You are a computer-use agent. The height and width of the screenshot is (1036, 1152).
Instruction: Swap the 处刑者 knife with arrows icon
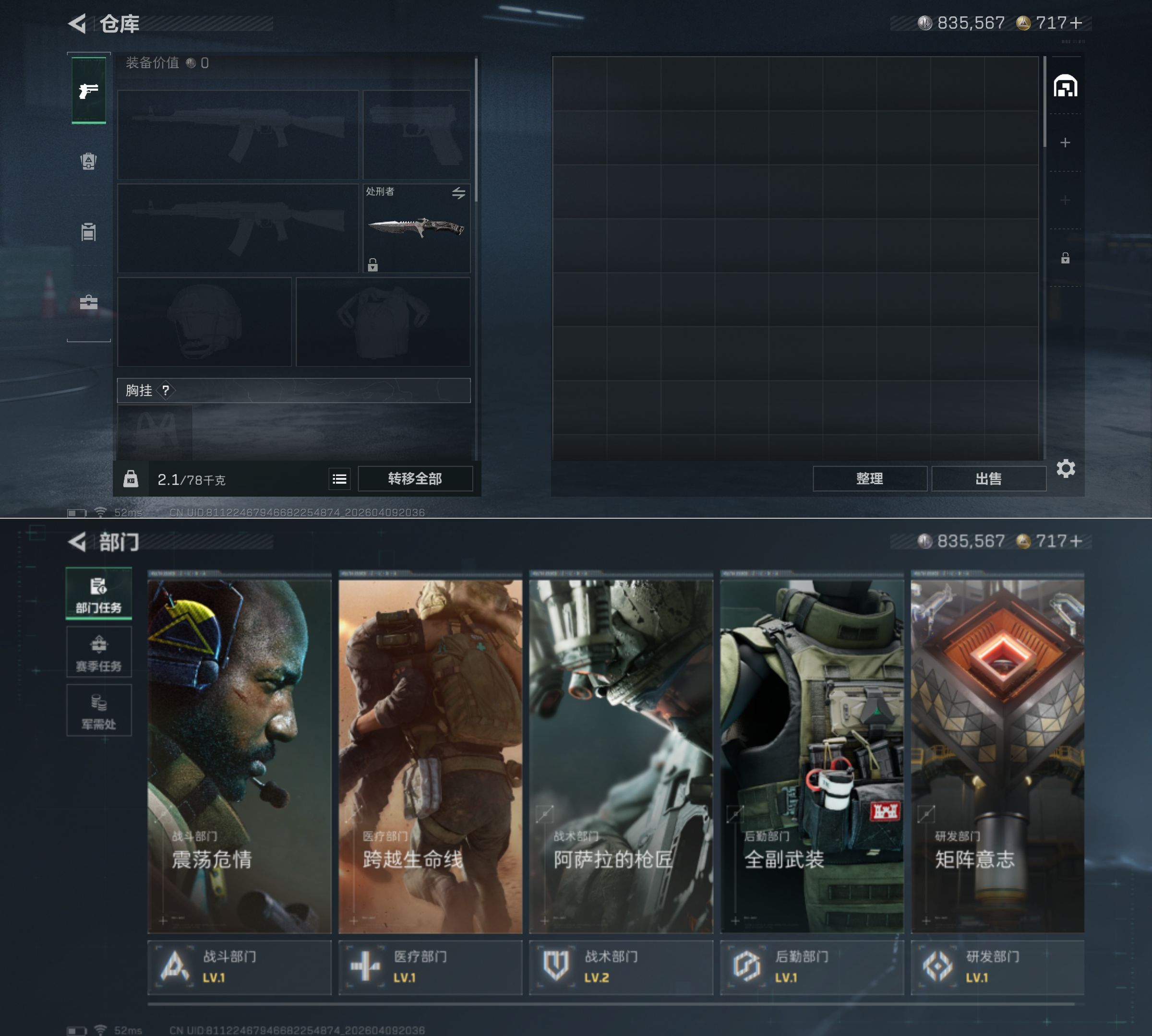point(458,193)
